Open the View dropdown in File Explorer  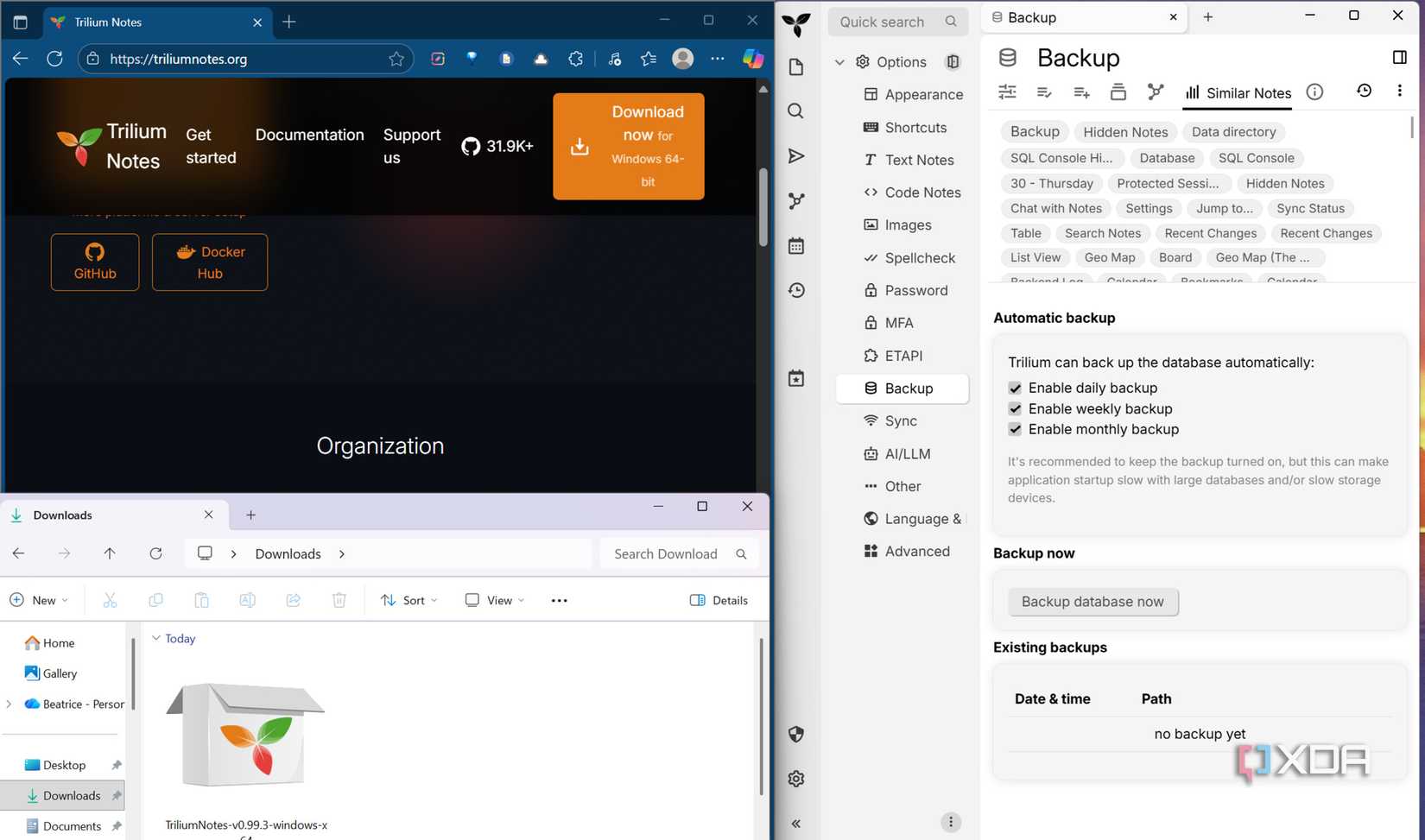[x=493, y=599]
